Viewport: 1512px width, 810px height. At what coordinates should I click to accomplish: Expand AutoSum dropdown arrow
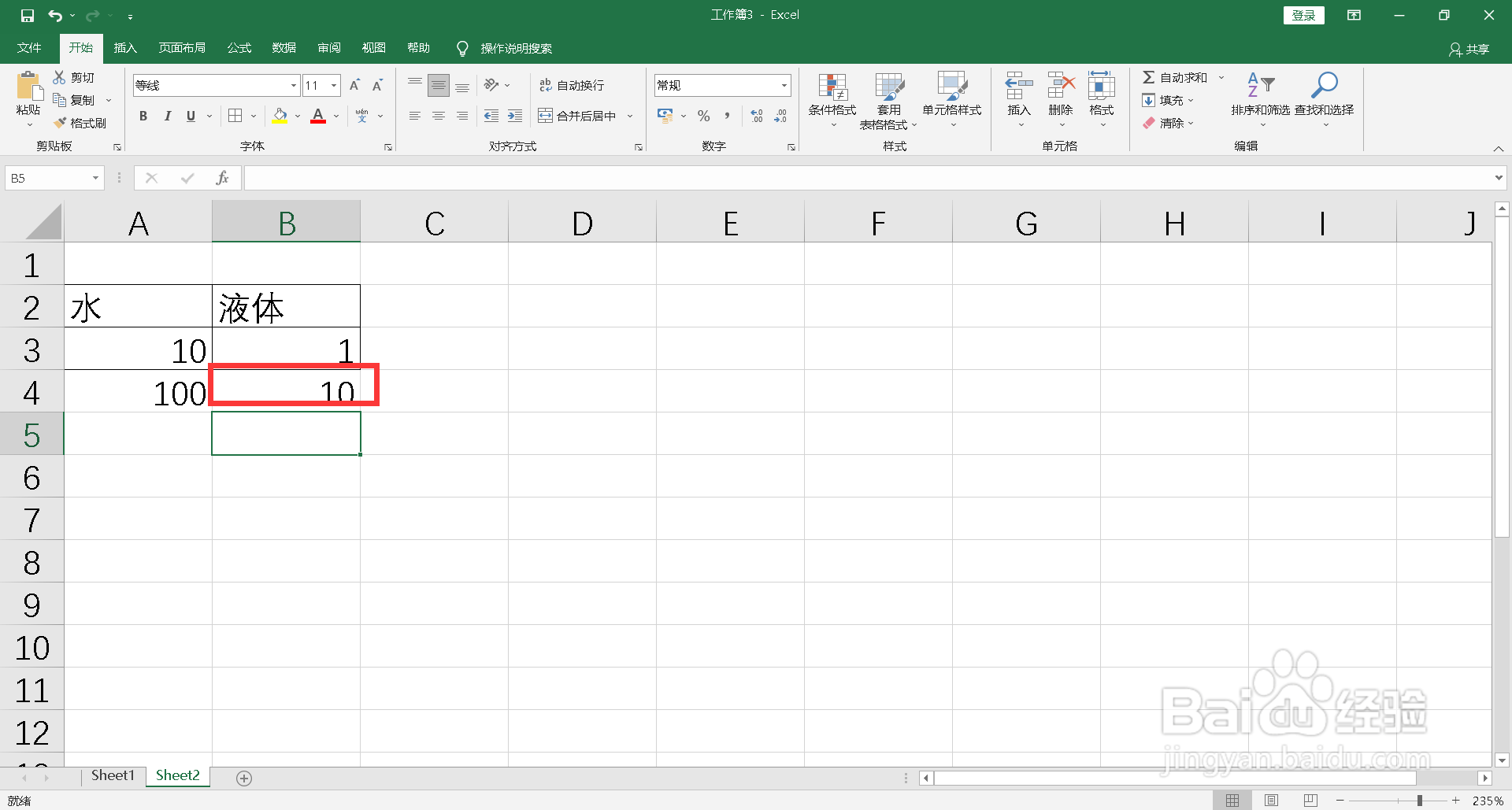1221,77
